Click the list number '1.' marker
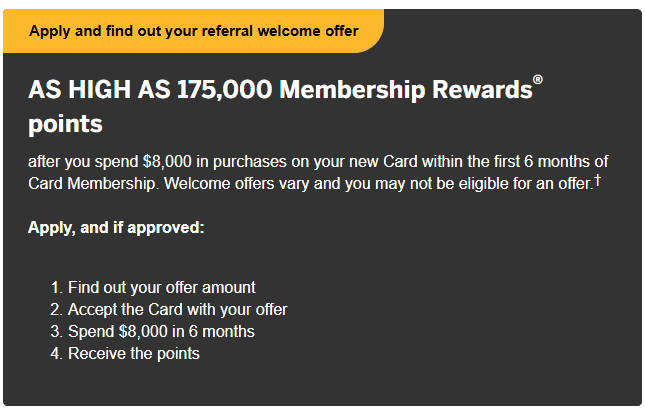Image resolution: width=645 pixels, height=408 pixels. [x=56, y=287]
